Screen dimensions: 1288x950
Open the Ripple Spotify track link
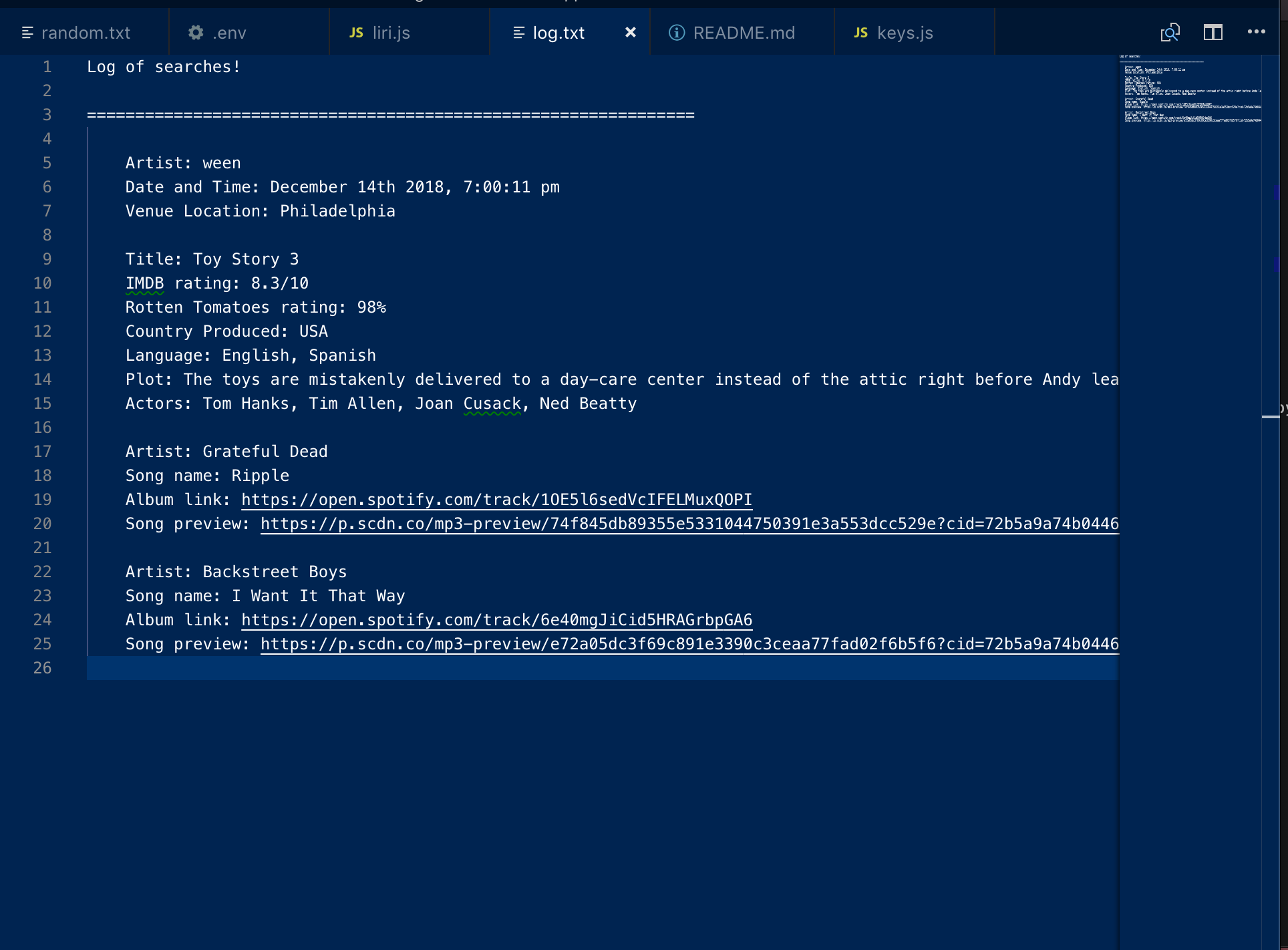[496, 500]
